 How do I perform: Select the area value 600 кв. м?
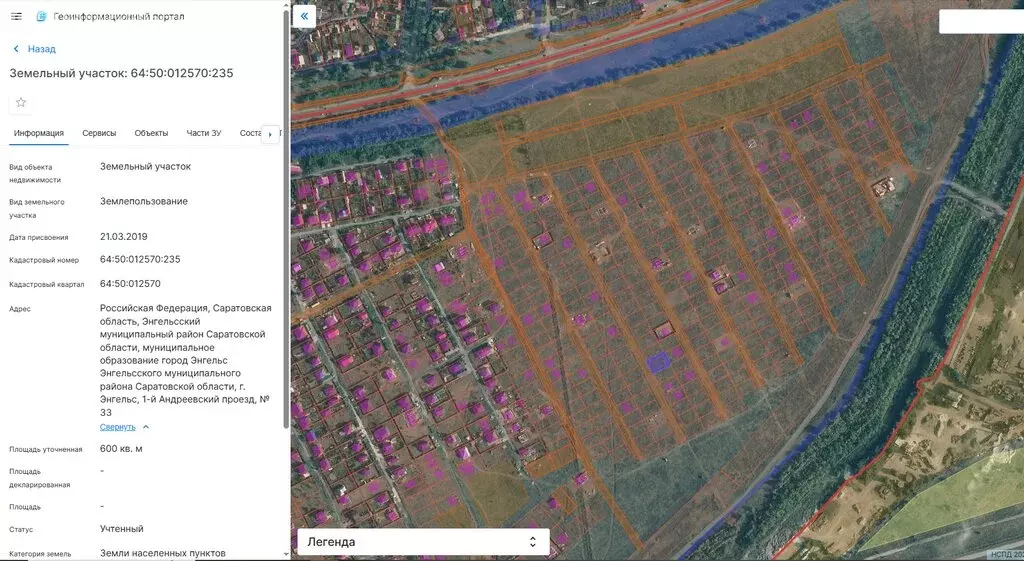coord(121,449)
